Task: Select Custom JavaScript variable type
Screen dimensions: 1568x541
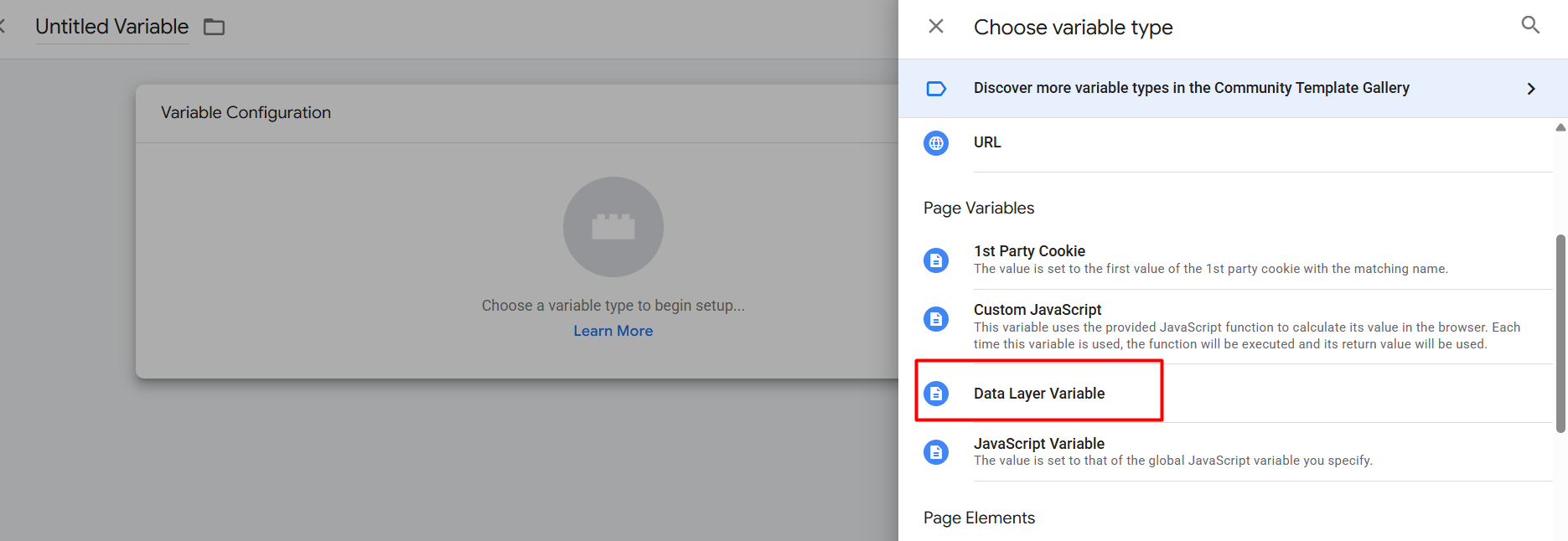Action: (x=1038, y=310)
